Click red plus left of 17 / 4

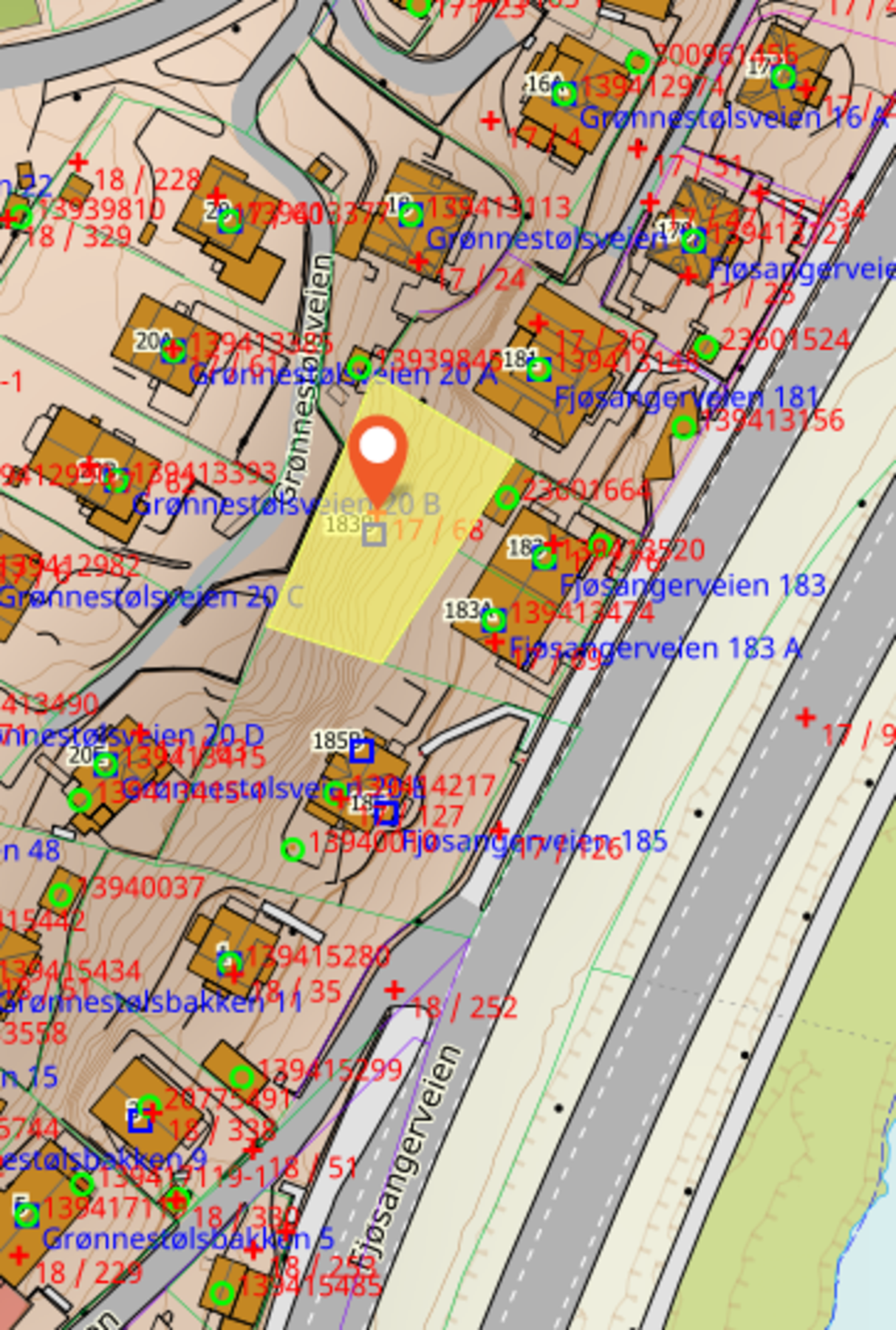click(490, 120)
